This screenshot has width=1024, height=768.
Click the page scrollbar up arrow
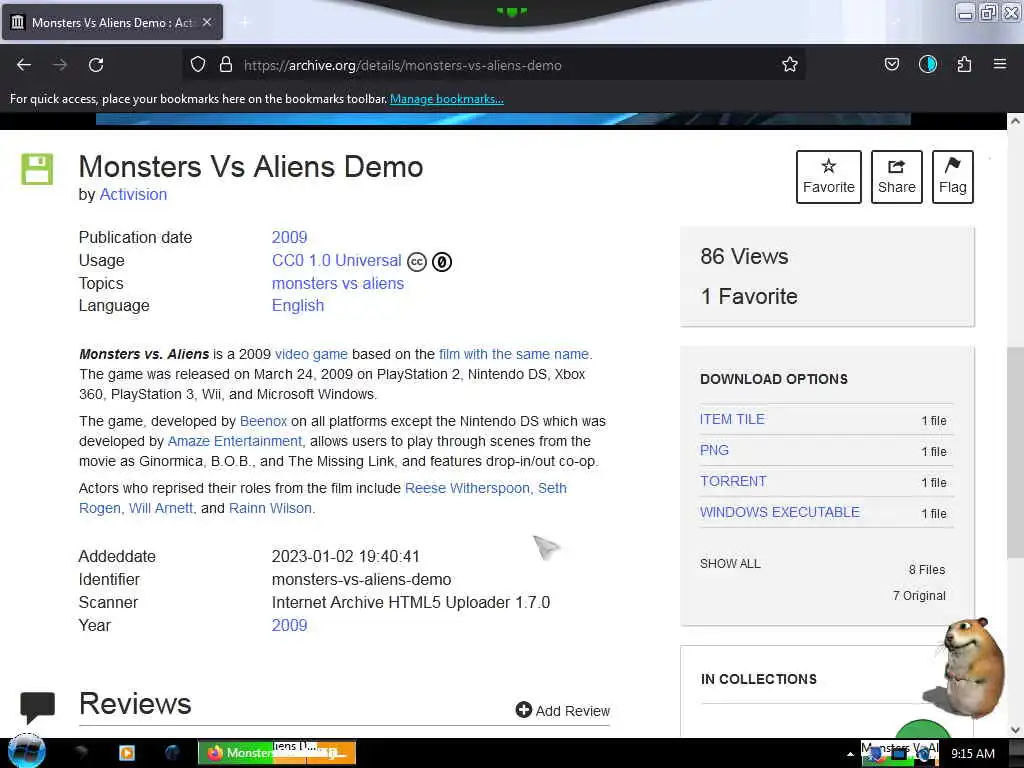[x=1015, y=121]
